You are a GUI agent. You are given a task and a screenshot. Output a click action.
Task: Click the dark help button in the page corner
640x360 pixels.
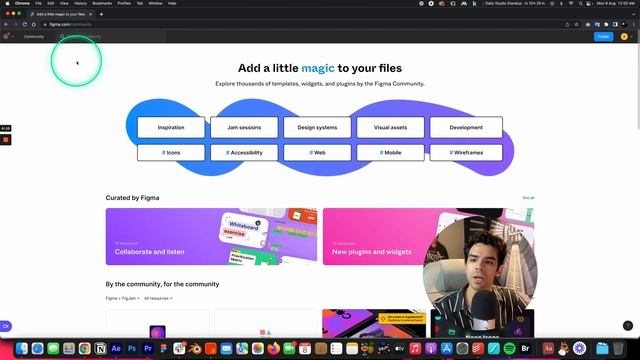(x=628, y=325)
